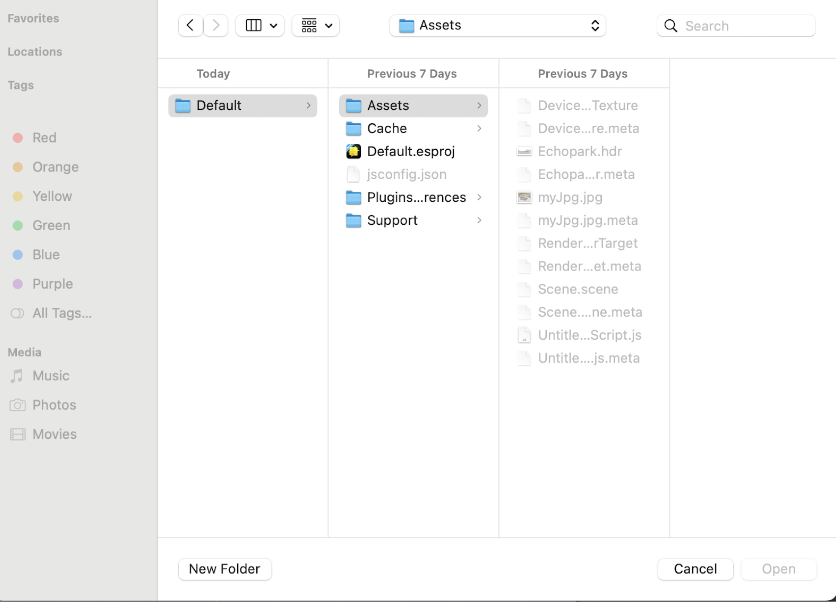Select the Blue tag in sidebar
Viewport: 836px width, 603px height.
[45, 254]
